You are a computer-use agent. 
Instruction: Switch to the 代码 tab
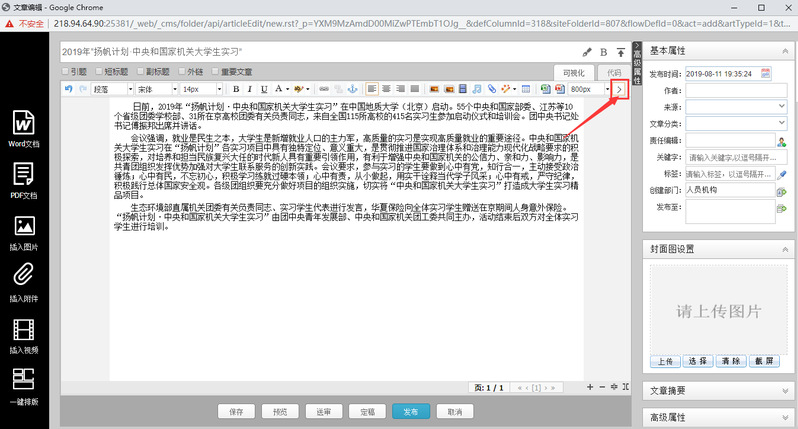pos(614,73)
